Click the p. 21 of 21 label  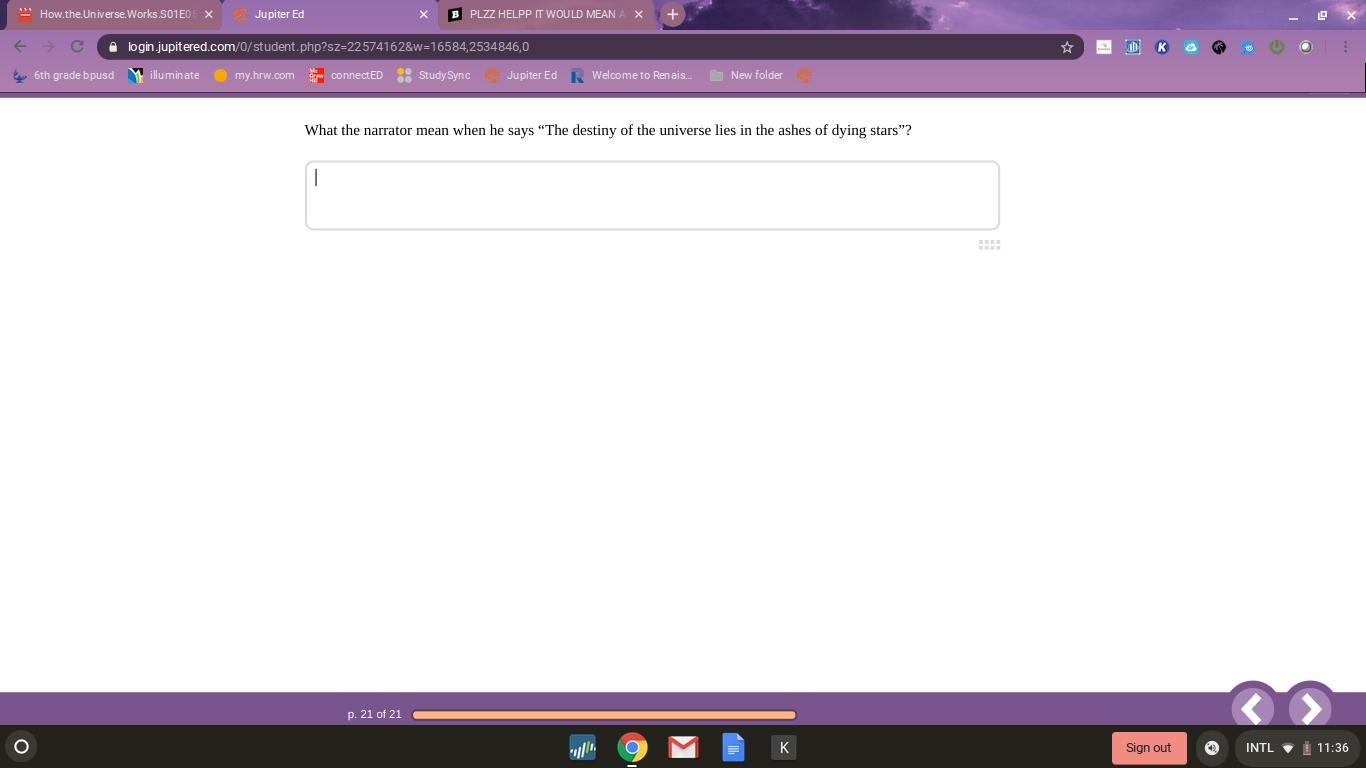tap(374, 714)
